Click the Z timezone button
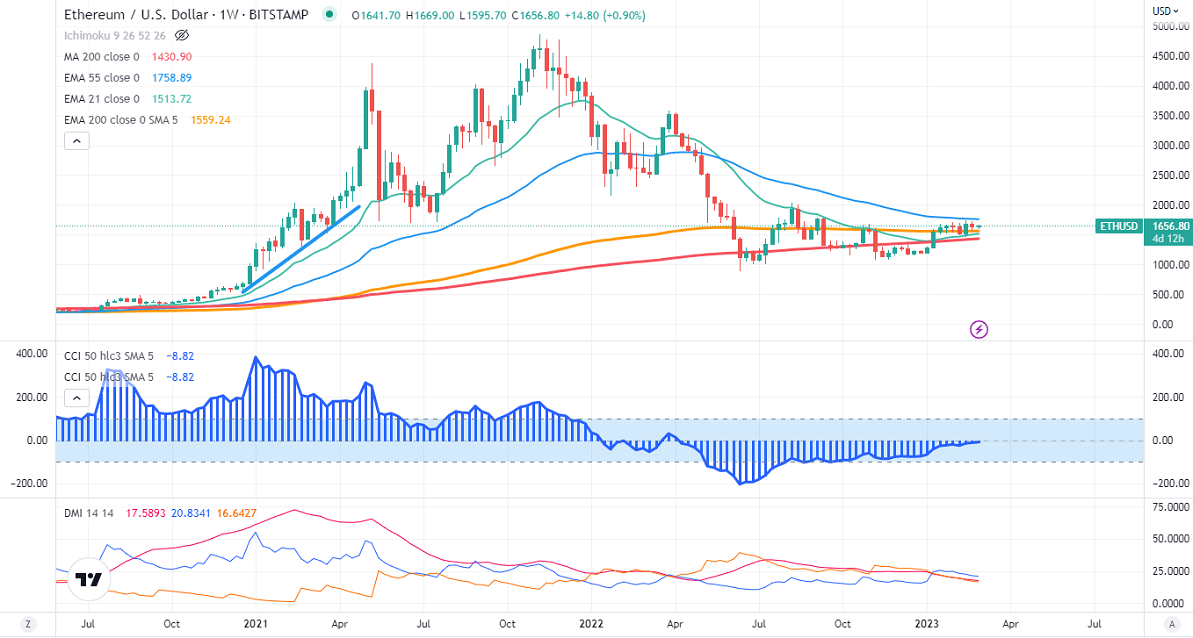Screen dimensions: 1193x638 28,624
